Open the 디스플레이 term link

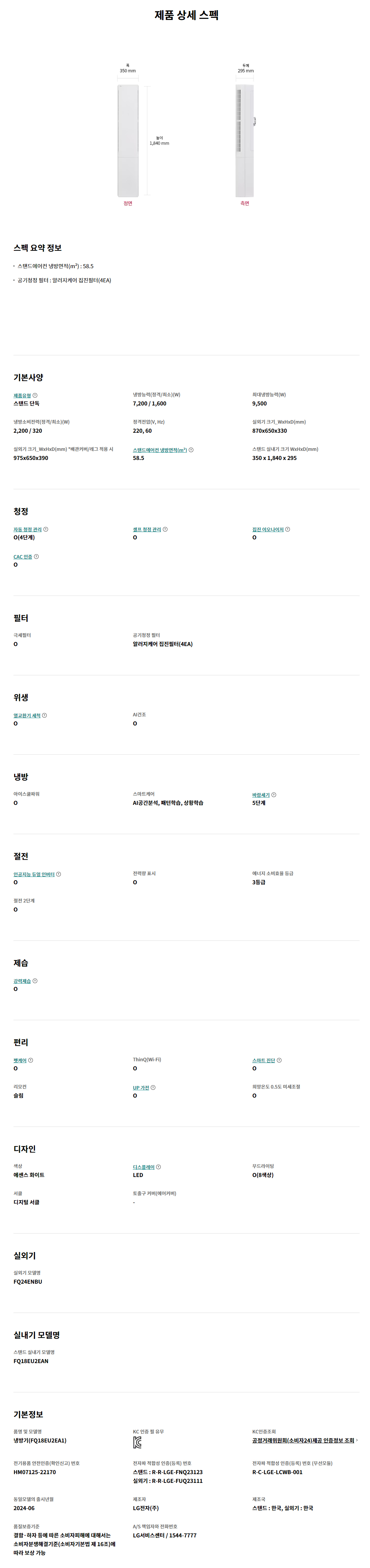[144, 1168]
